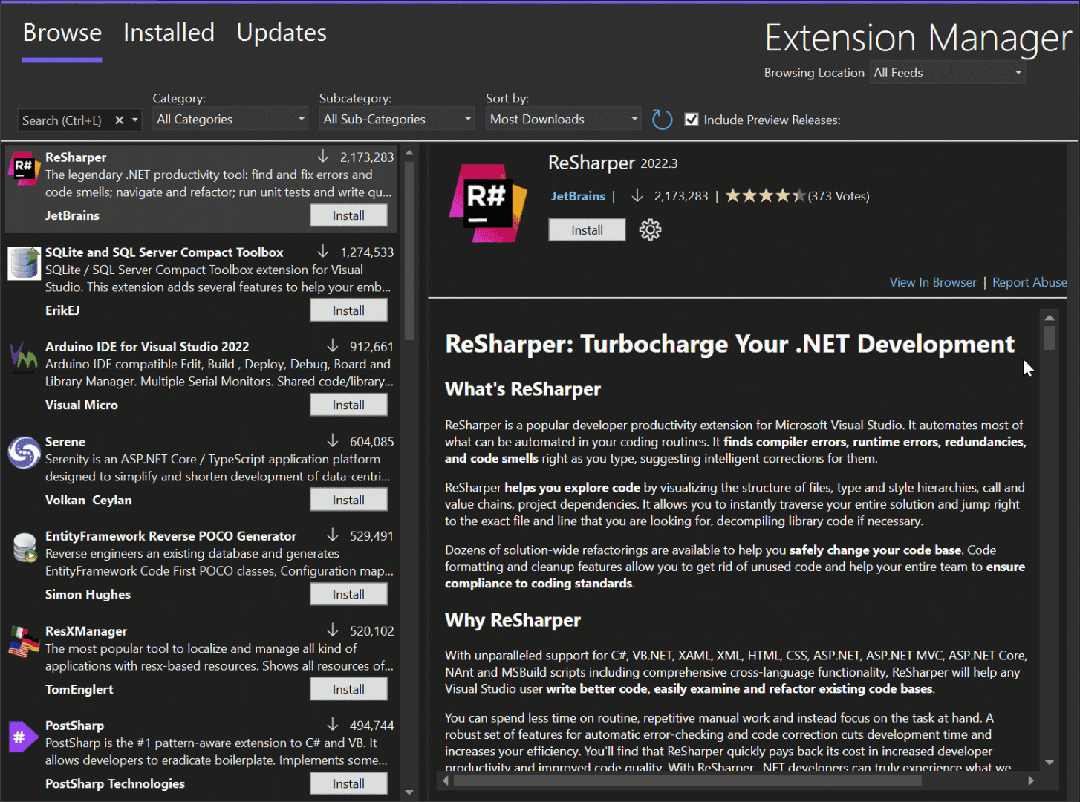
Task: Refresh the extension list with circular arrow
Action: point(662,119)
